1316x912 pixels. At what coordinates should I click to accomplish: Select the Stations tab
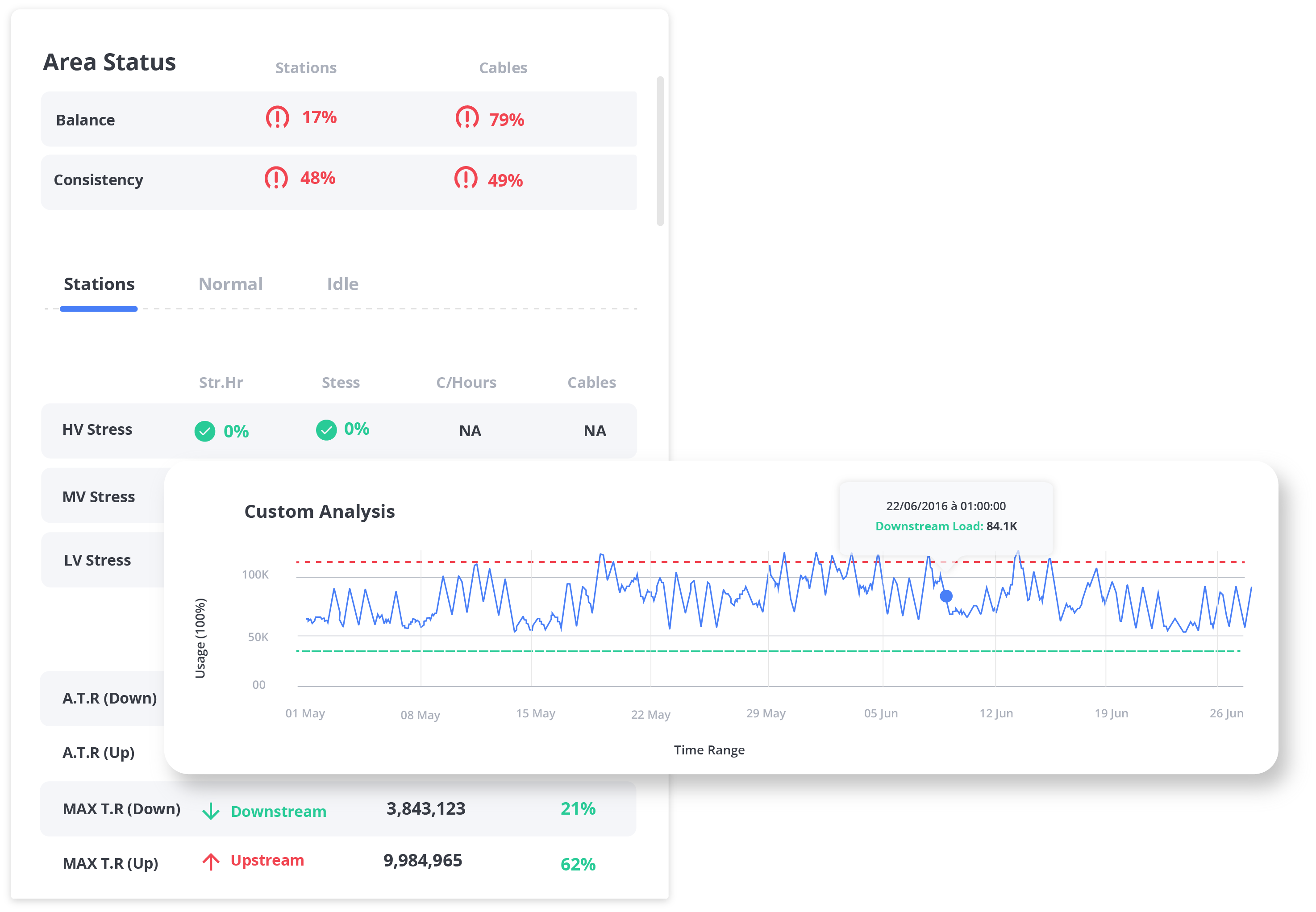pyautogui.click(x=99, y=284)
